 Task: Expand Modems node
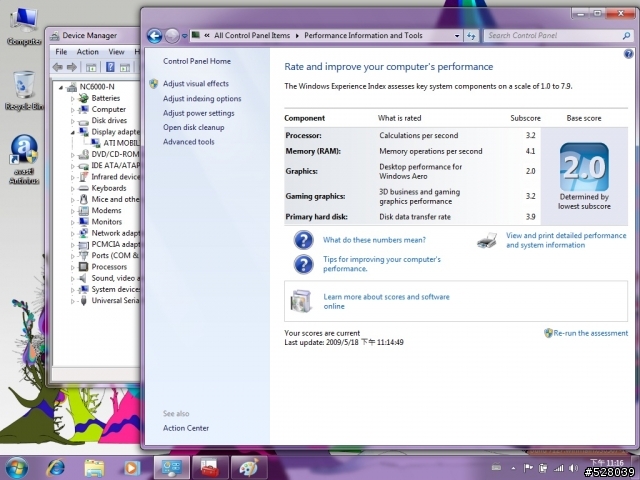[x=73, y=211]
